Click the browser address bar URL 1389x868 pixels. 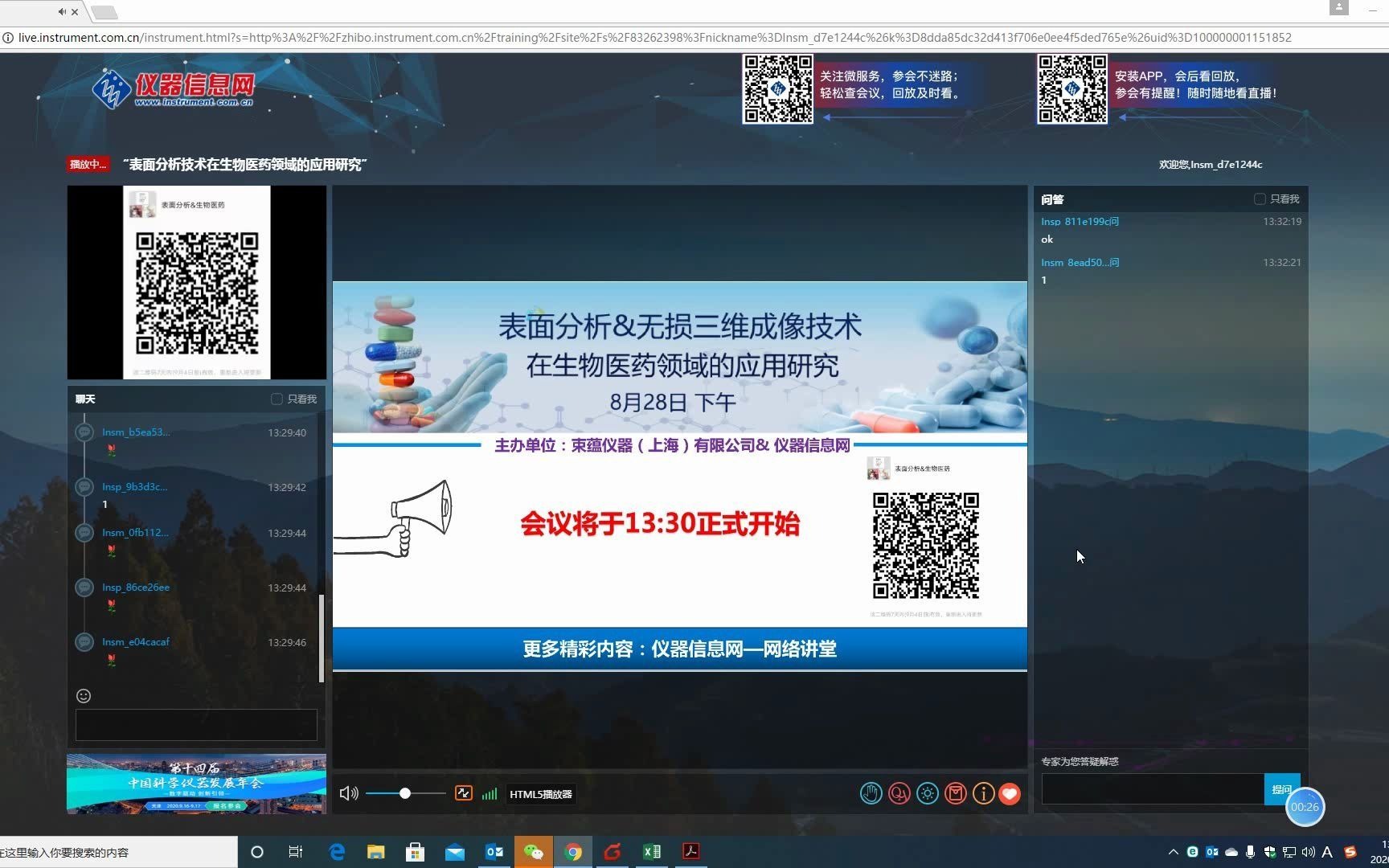point(655,37)
